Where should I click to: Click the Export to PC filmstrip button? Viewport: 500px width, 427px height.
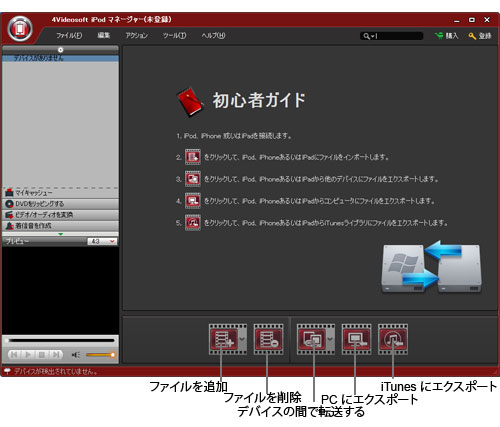356,339
